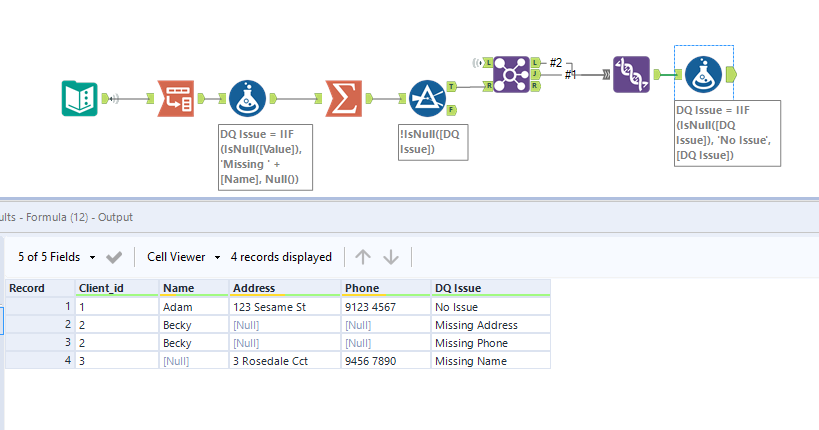The width and height of the screenshot is (819, 430).
Task: Select the Address column header
Action: click(x=284, y=288)
